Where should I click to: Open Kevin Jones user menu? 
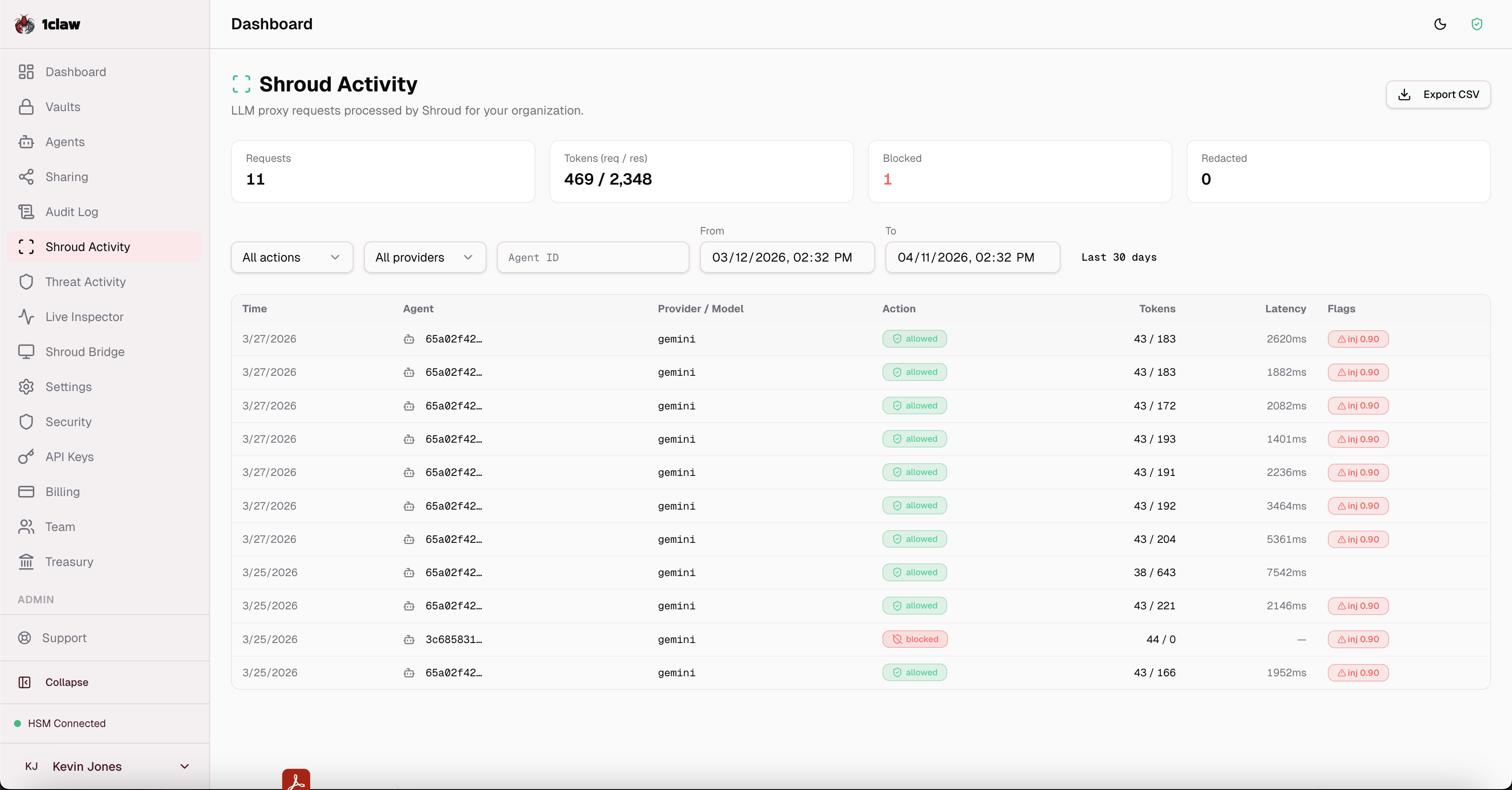105,766
